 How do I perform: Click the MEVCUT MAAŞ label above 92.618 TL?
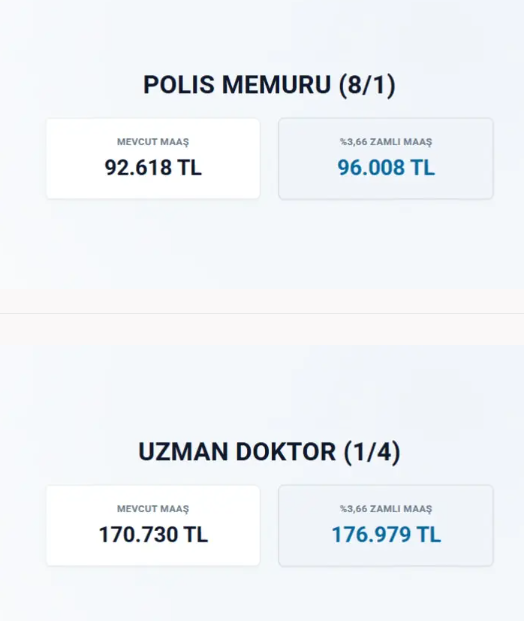click(153, 142)
